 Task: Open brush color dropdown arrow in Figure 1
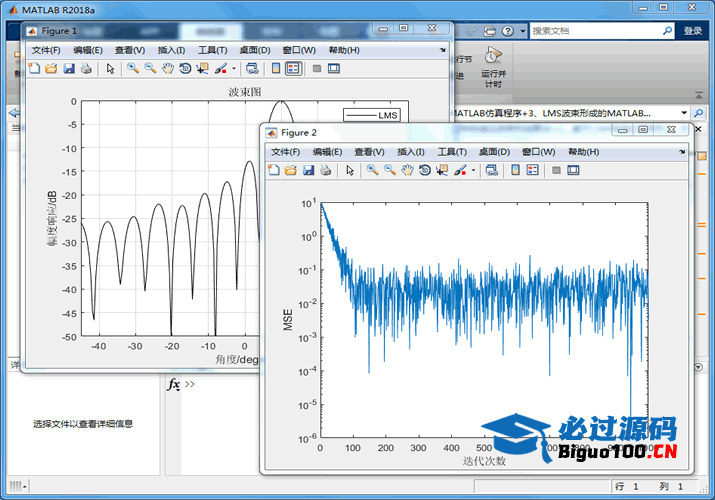(234, 69)
